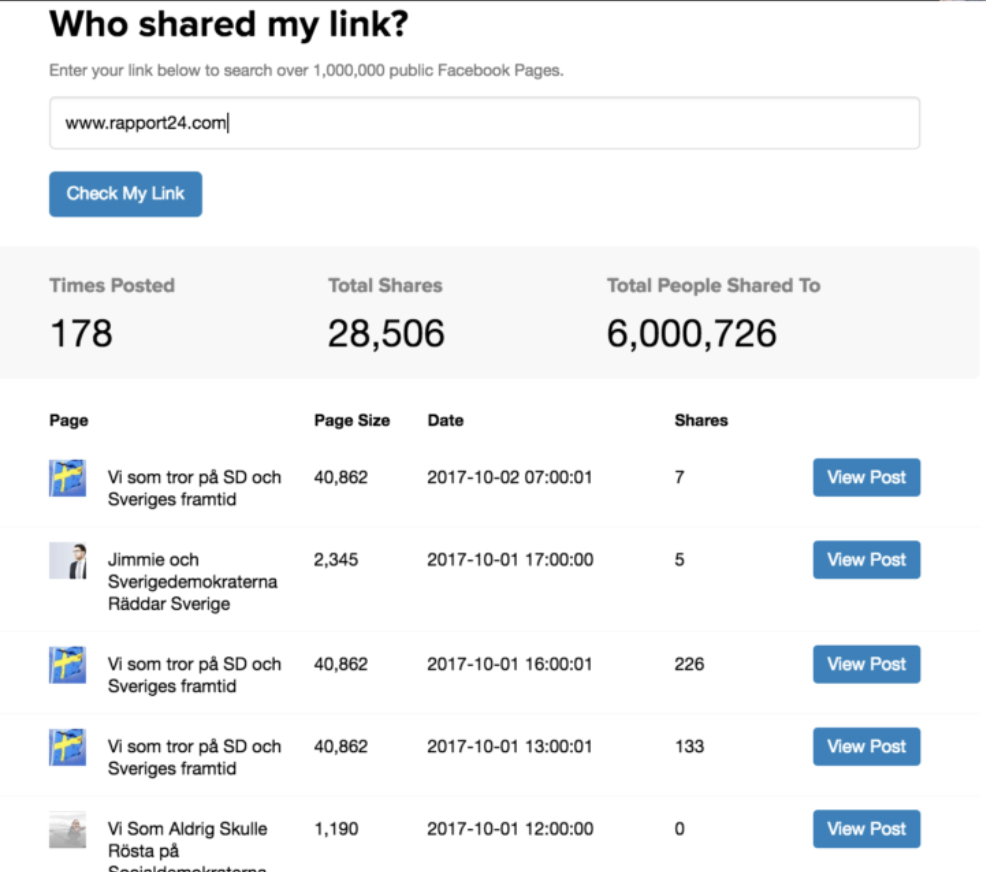
Task: Click the Times Posted label
Action: (112, 285)
